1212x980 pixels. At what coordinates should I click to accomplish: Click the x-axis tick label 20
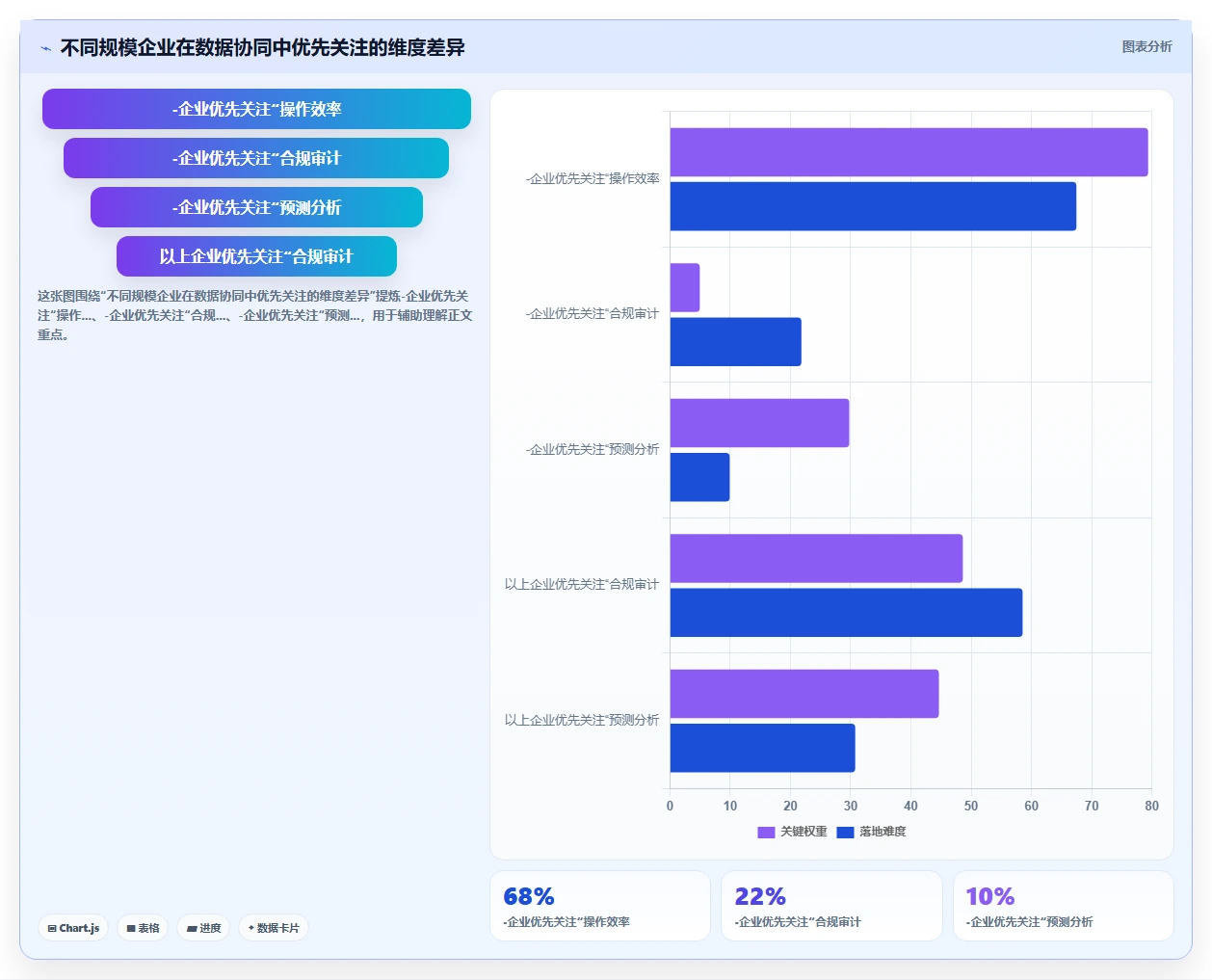coord(790,806)
